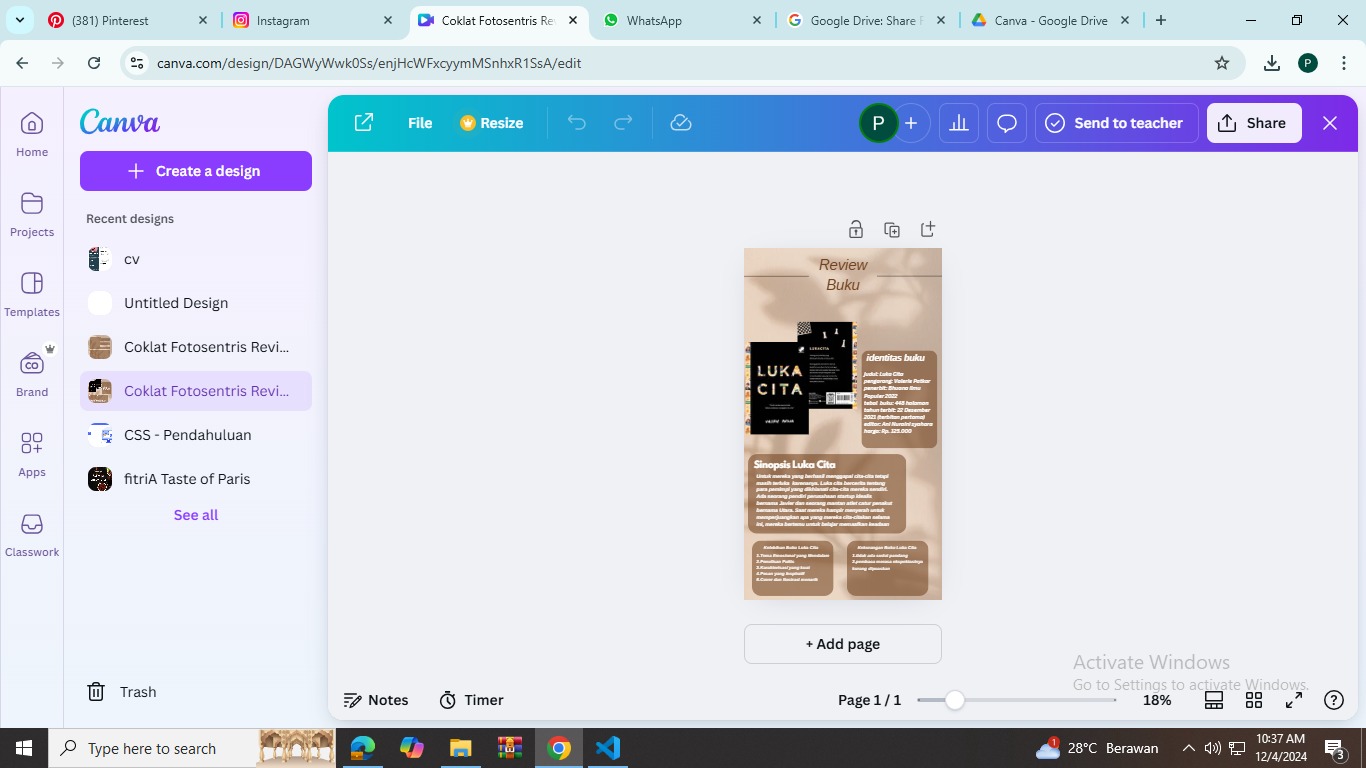Click the lock page icon above the design
Viewport: 1366px width, 768px height.
coord(855,230)
